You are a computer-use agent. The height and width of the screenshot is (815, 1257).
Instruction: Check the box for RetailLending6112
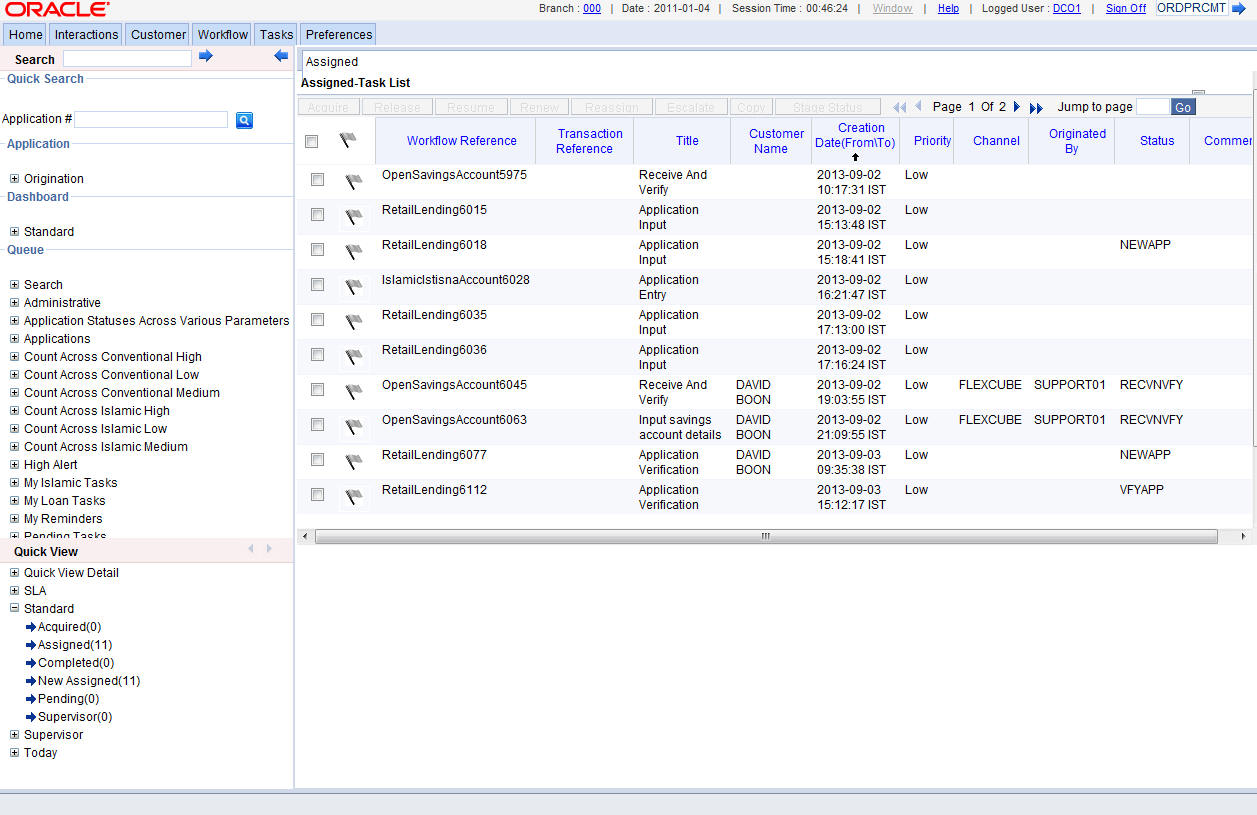click(317, 494)
